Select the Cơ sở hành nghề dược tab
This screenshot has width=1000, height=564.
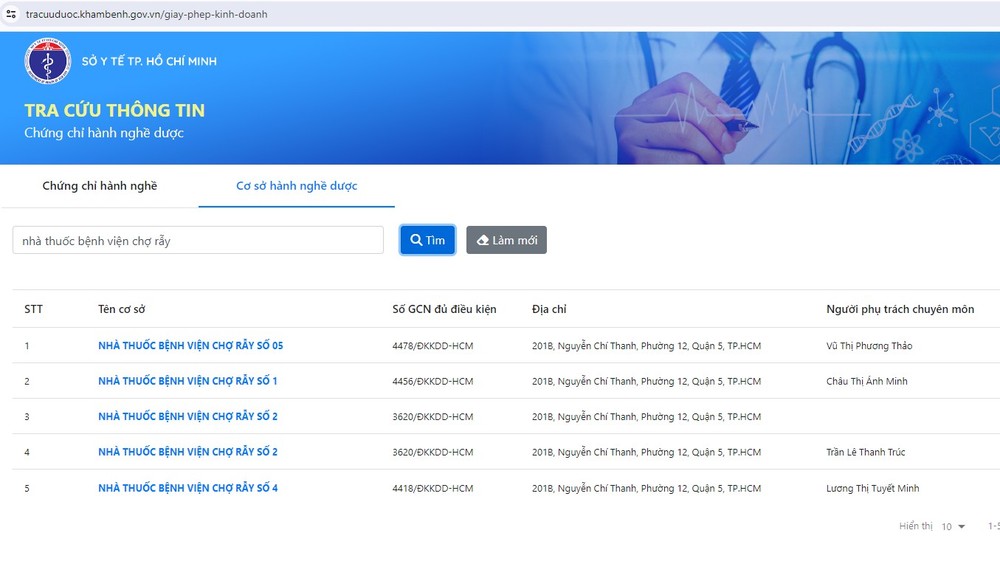pos(296,186)
